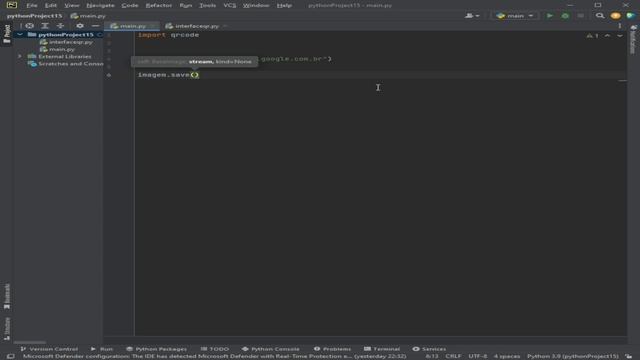Viewport: 640px width, 360px height.
Task: Close the interfaceqr.py editor tab
Action: point(225,26)
